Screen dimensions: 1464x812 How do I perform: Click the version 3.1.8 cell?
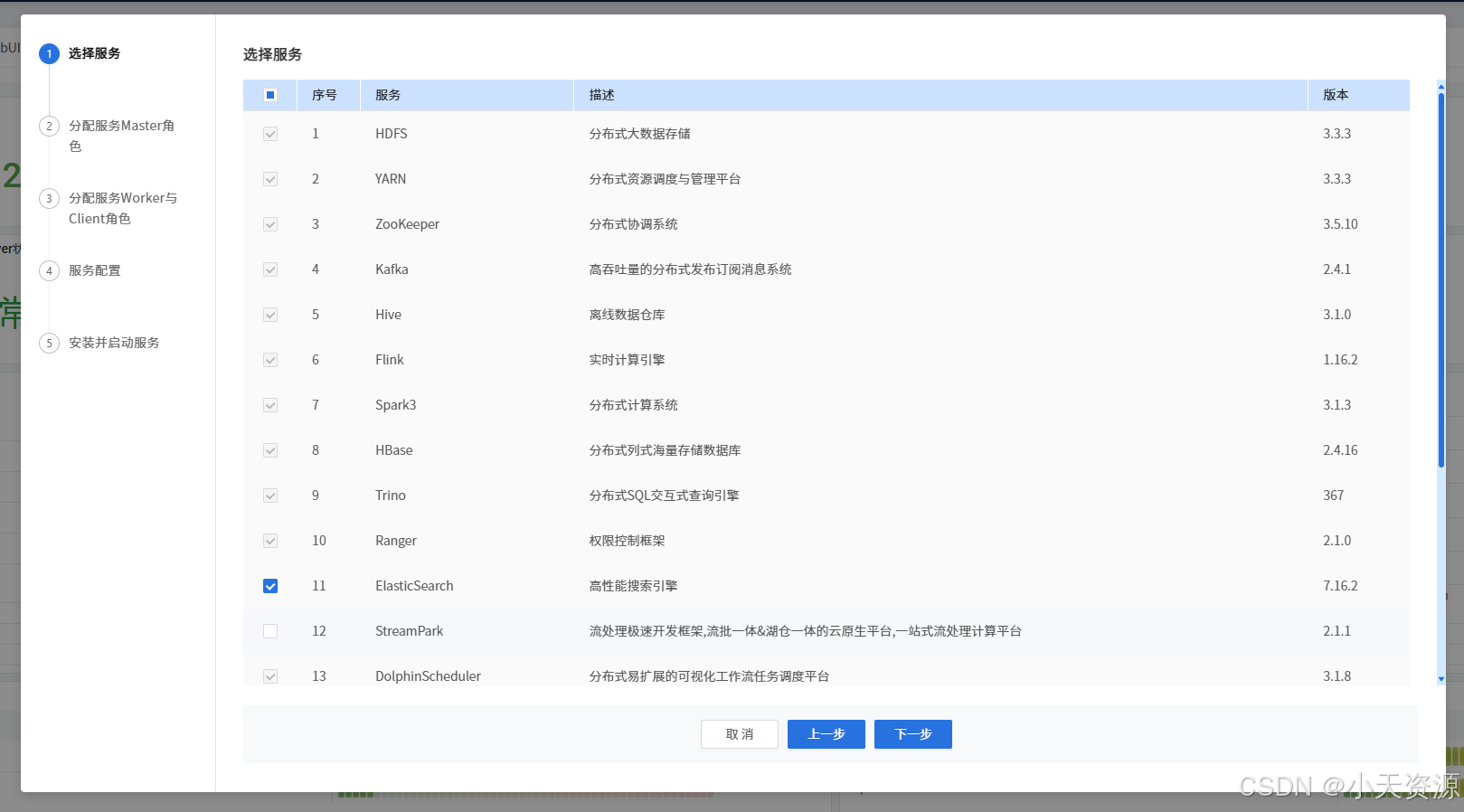1337,676
